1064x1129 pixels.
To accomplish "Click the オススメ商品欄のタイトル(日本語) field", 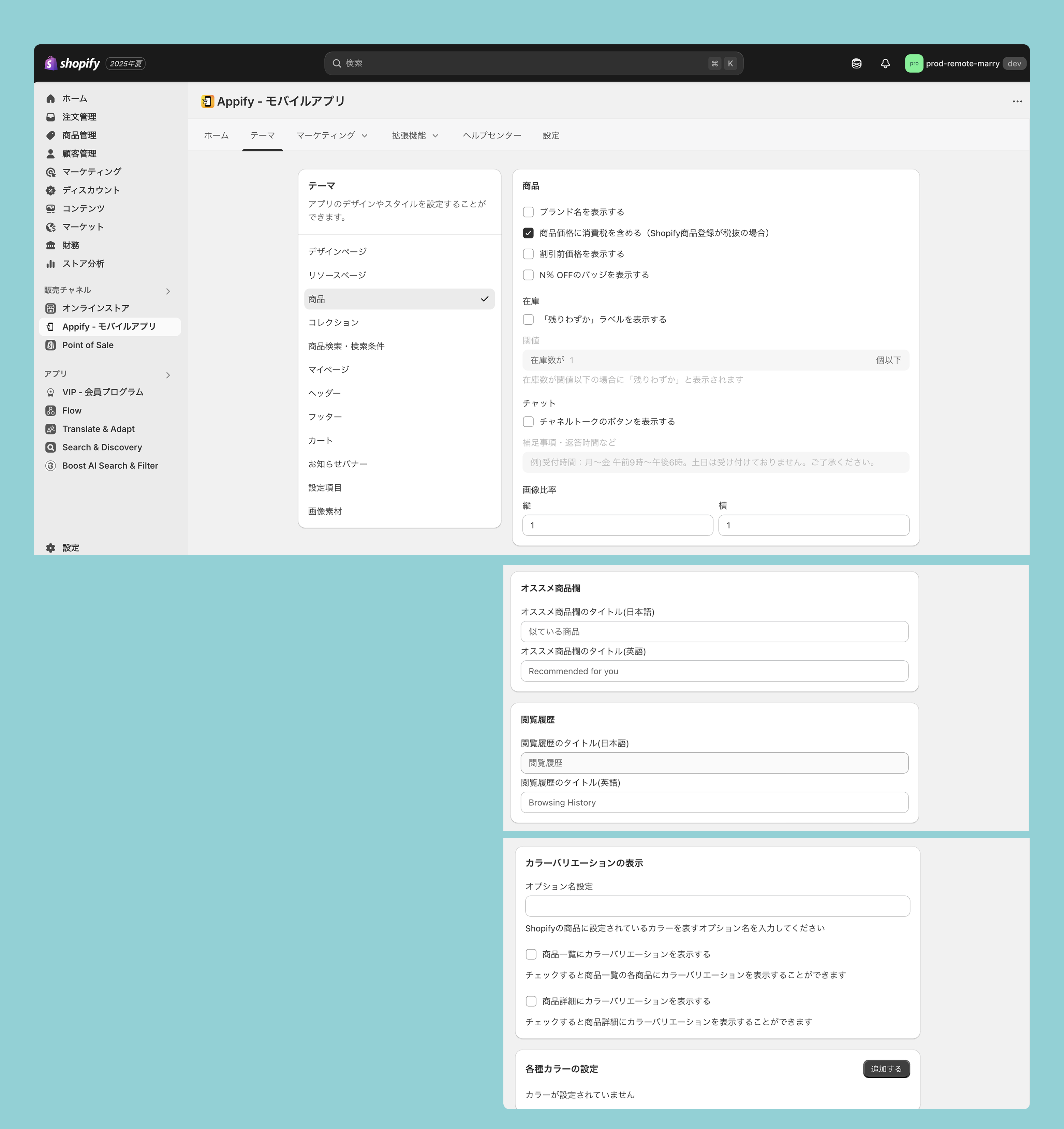I will click(714, 631).
